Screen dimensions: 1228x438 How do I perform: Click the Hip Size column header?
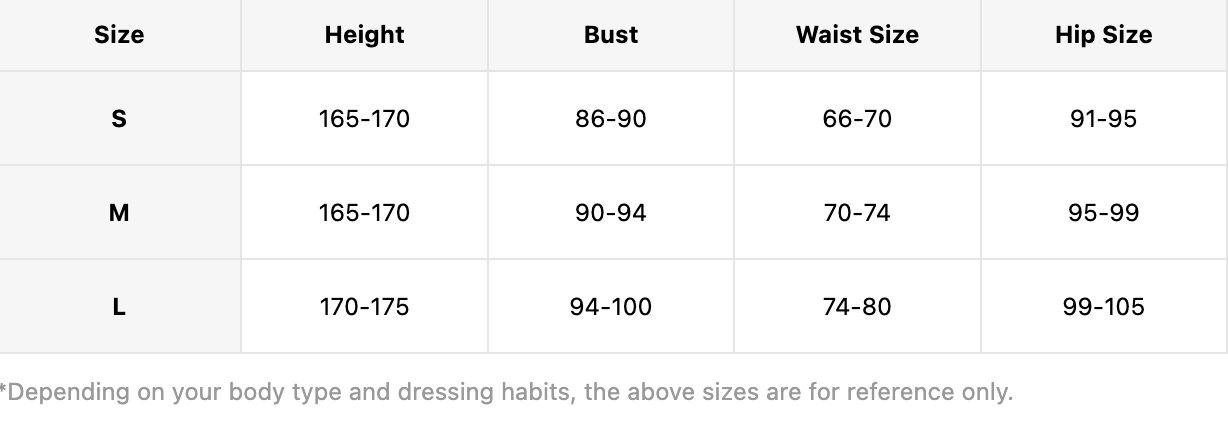coord(1104,35)
